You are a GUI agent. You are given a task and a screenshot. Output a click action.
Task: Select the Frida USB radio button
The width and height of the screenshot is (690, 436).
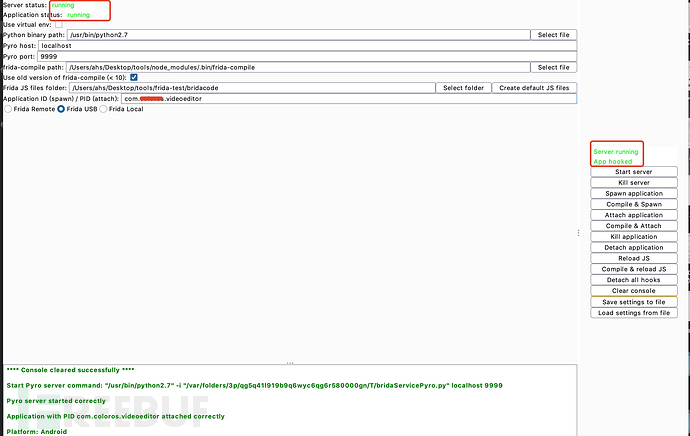tap(61, 109)
